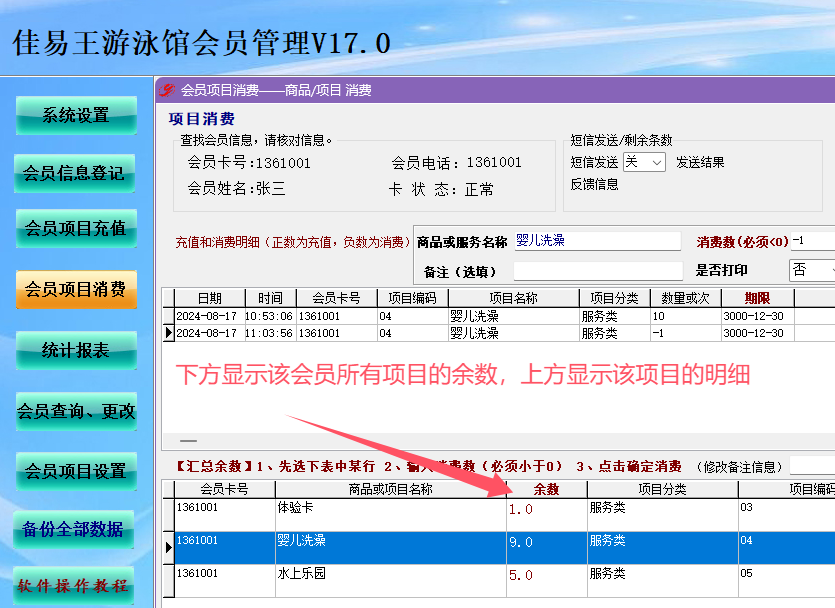Click the row indicator arrow beside 婴儿洗澡 balance row

tap(168, 547)
